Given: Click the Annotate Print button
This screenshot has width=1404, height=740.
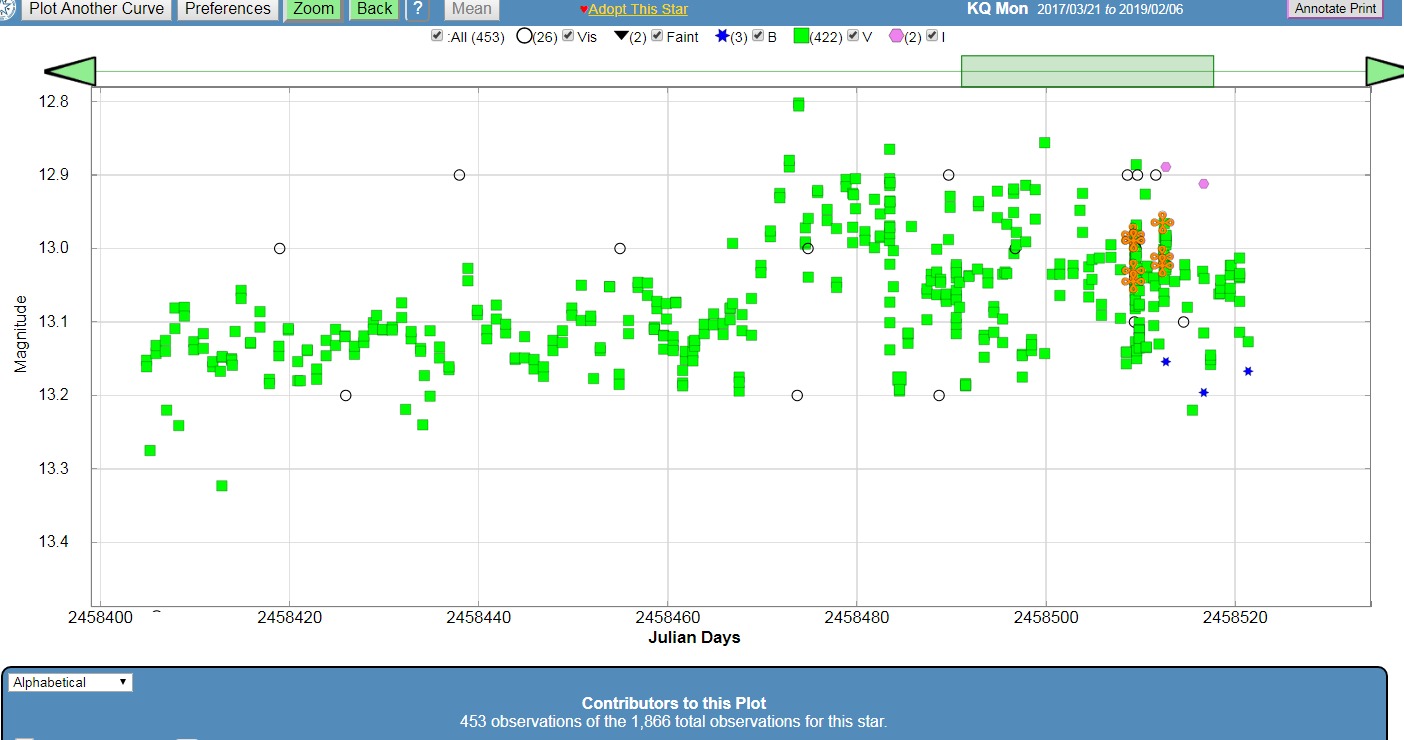Looking at the screenshot, I should [1335, 9].
